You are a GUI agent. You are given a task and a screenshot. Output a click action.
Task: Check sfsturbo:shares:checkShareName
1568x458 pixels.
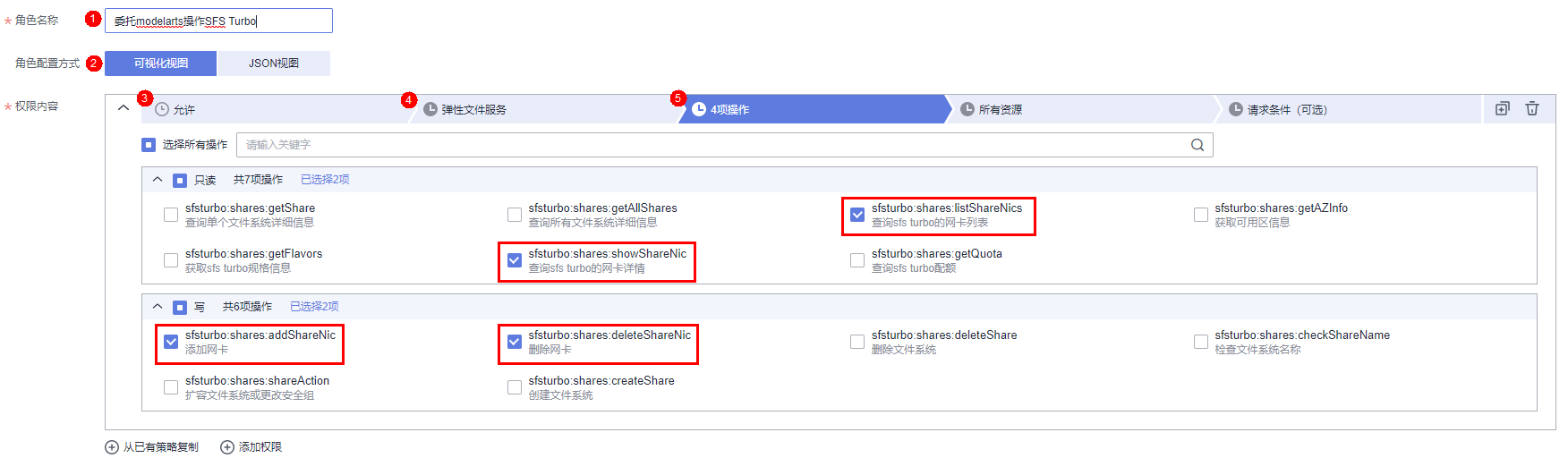click(1201, 342)
